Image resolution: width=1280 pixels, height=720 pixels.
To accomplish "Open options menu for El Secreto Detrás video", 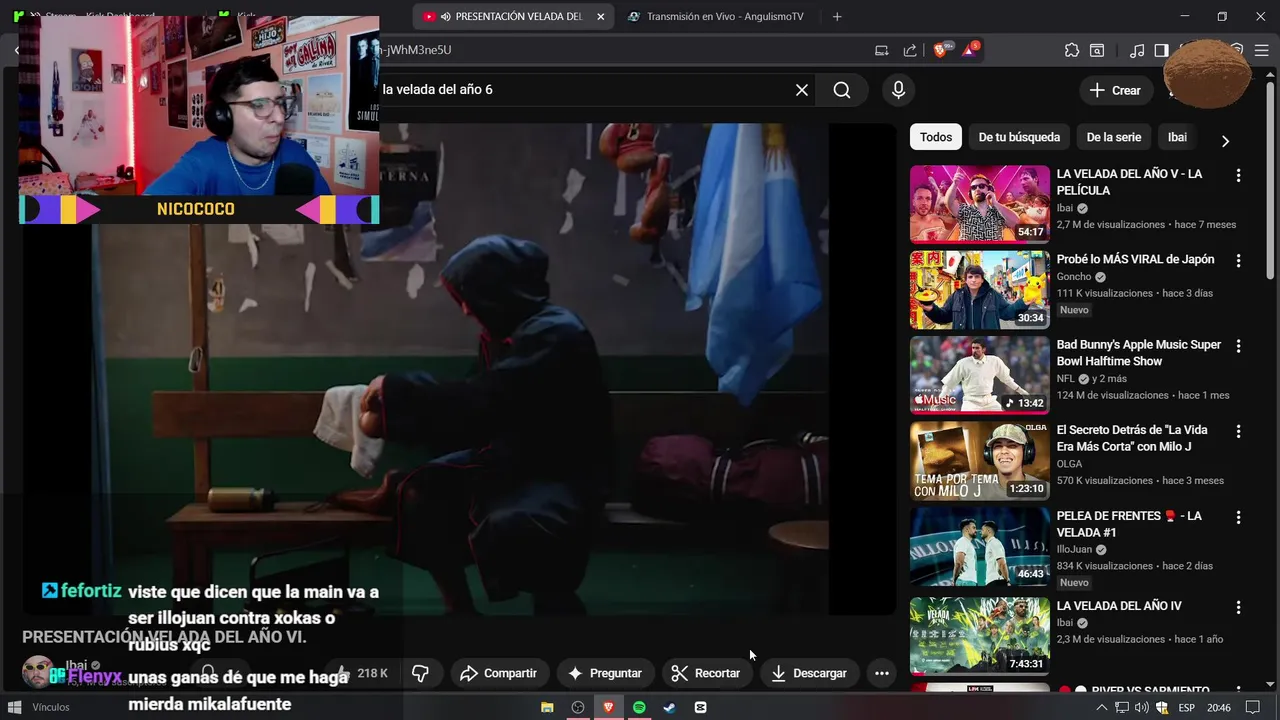I will 1238,431.
